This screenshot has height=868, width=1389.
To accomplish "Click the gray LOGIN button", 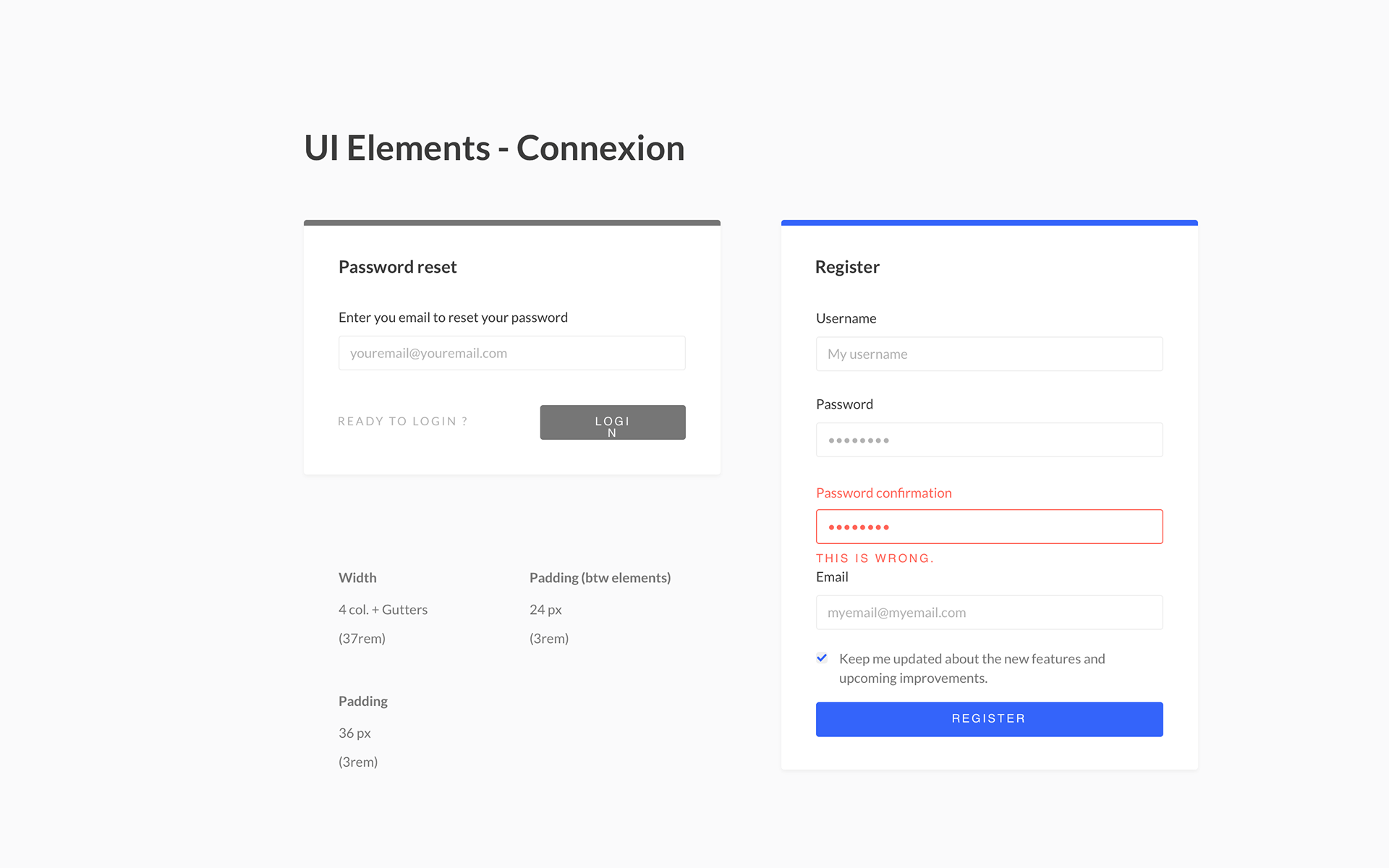I will click(x=613, y=422).
